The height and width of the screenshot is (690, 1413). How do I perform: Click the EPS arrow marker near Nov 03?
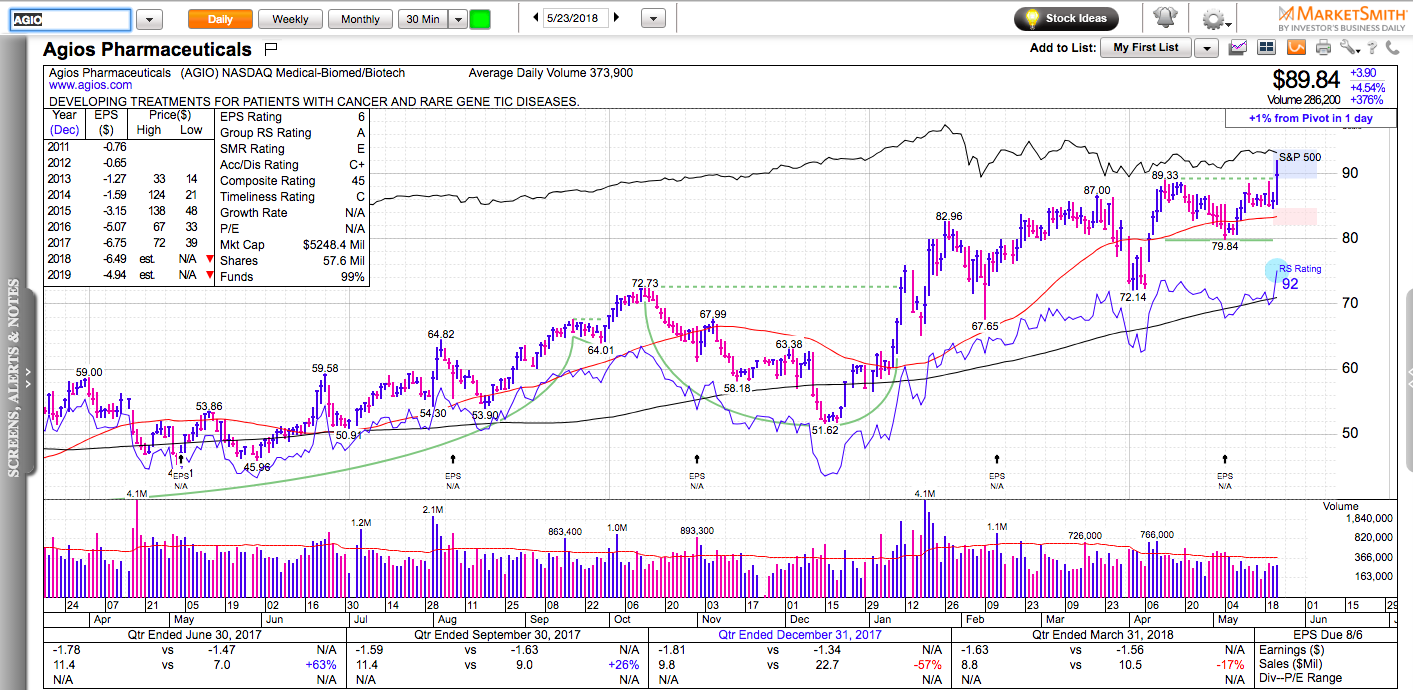(697, 458)
